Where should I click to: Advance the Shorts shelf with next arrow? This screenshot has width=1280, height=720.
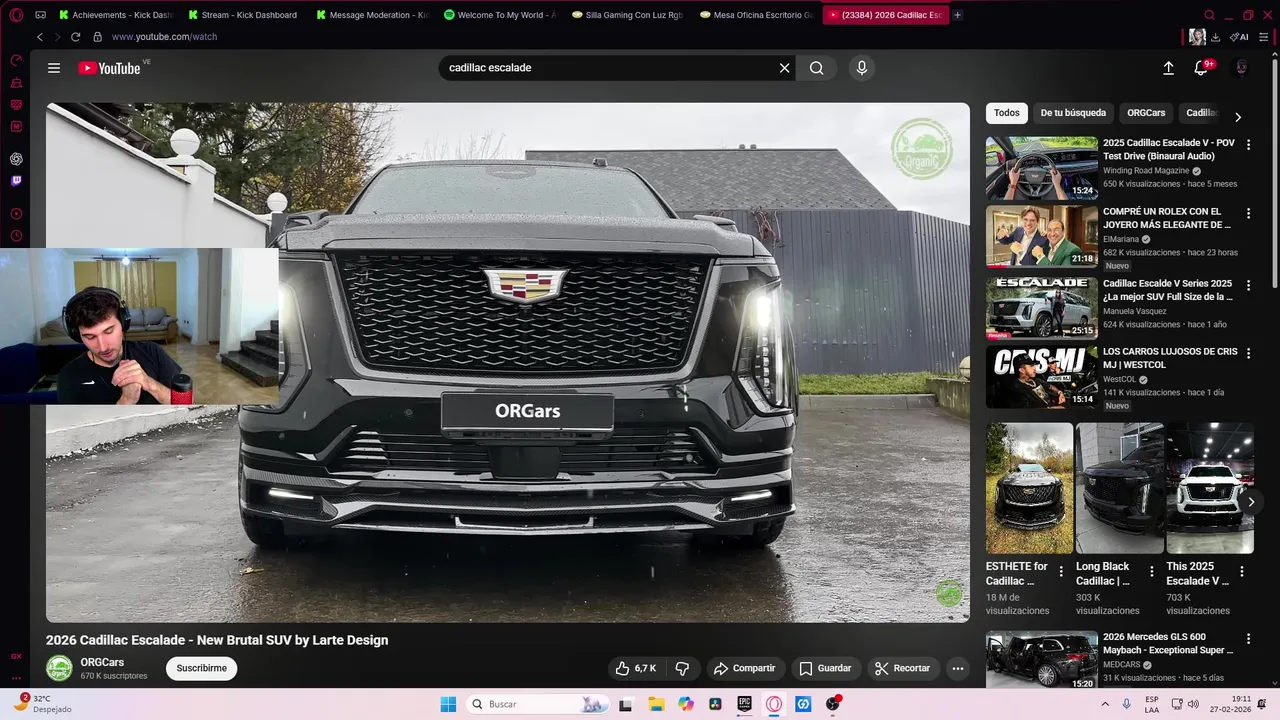(x=1250, y=502)
